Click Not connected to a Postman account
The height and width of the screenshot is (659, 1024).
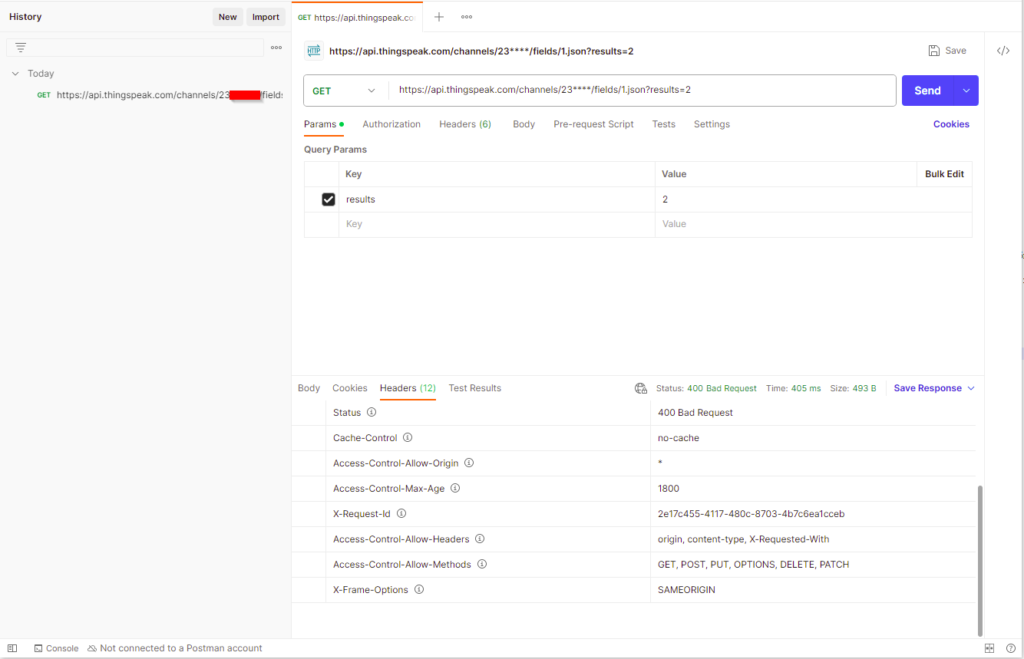(174, 648)
